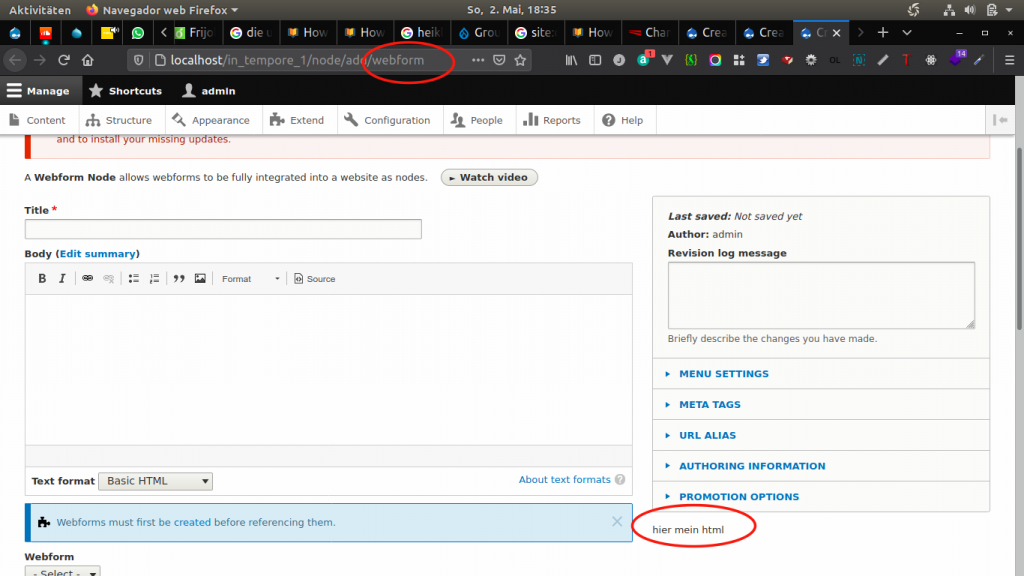Insert a bulleted list
Image resolution: width=1024 pixels, height=576 pixels.
pyautogui.click(x=133, y=279)
